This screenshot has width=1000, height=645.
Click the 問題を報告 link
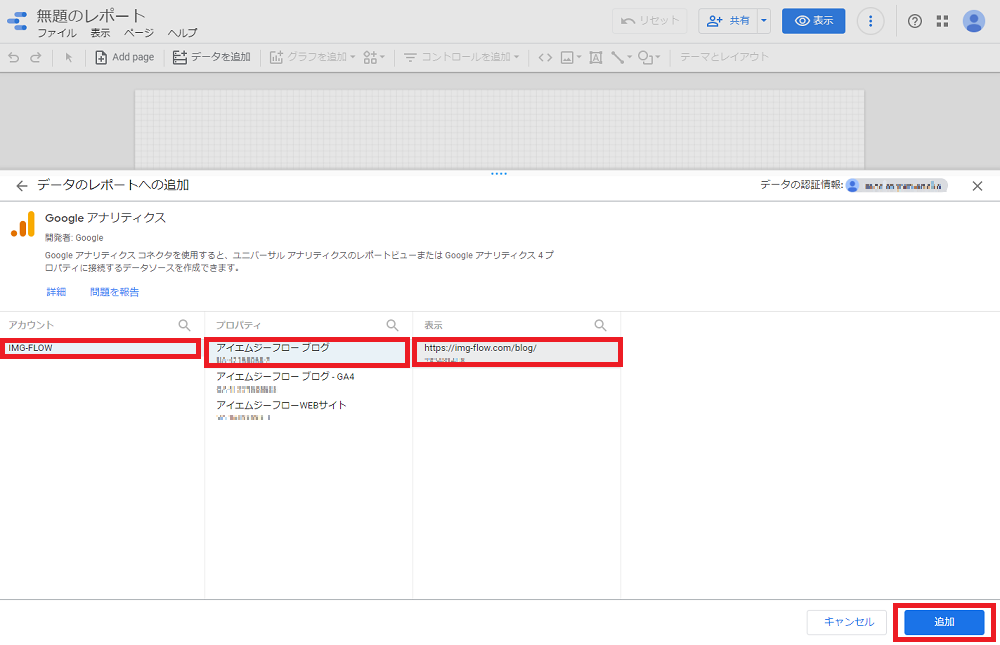pyautogui.click(x=114, y=292)
